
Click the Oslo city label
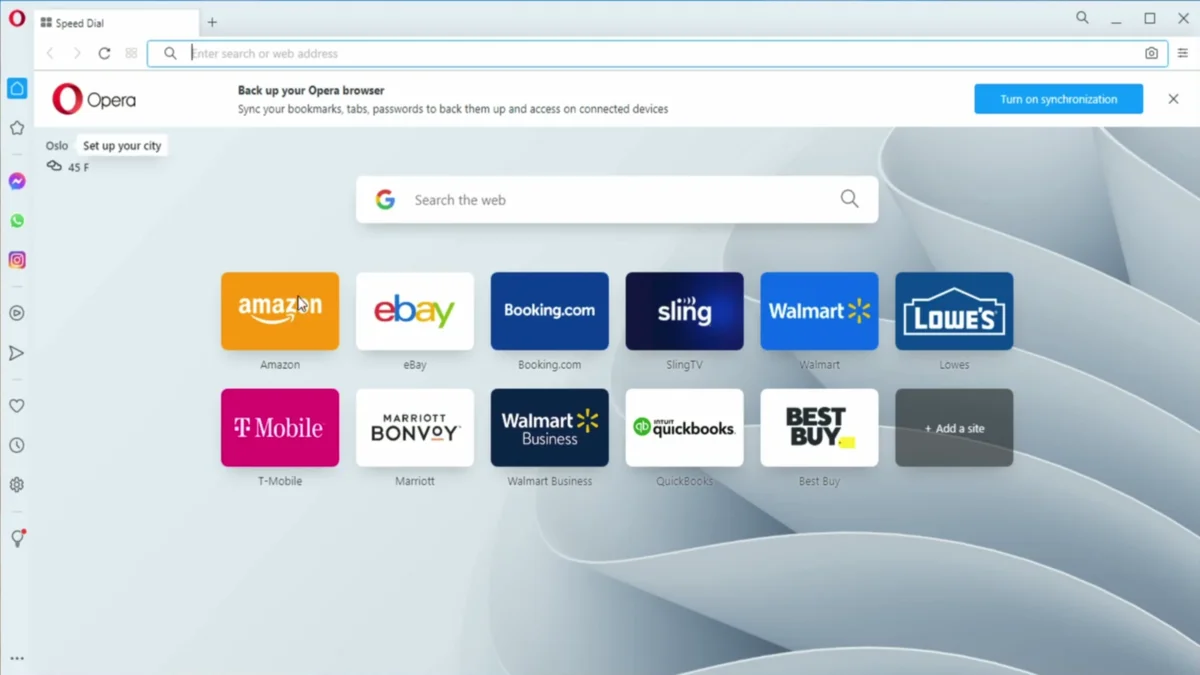point(57,146)
